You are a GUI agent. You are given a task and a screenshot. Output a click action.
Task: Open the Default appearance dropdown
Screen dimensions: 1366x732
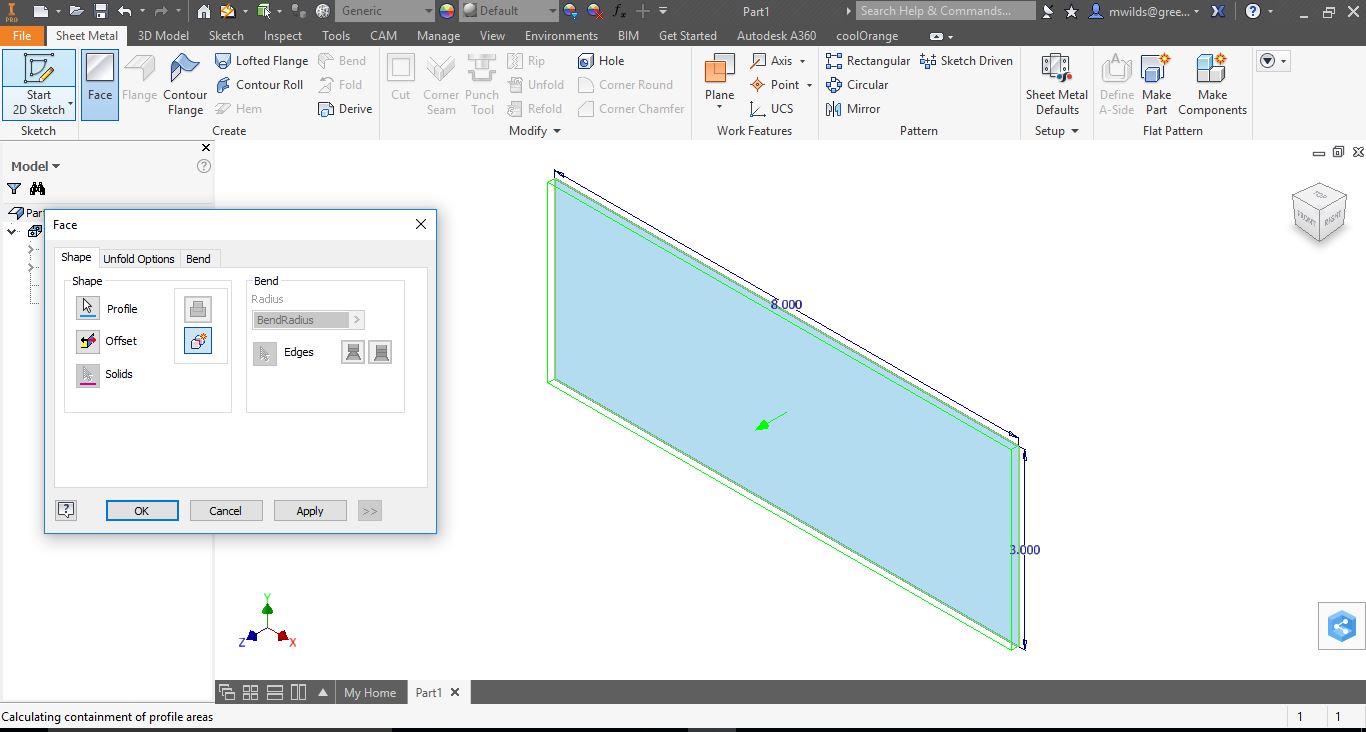coord(551,11)
